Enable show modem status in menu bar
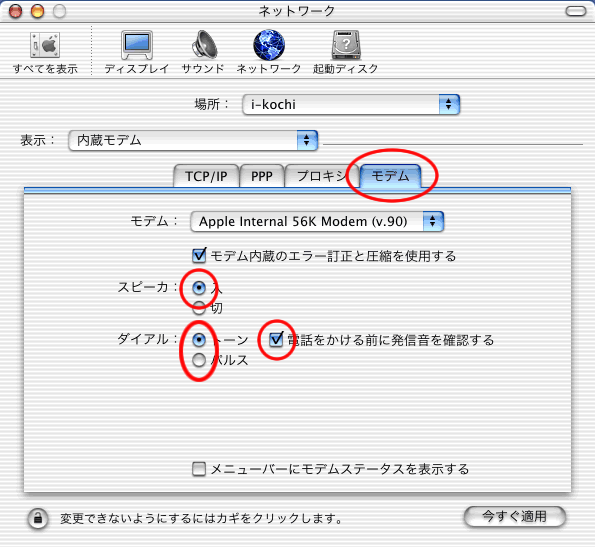 click(199, 469)
